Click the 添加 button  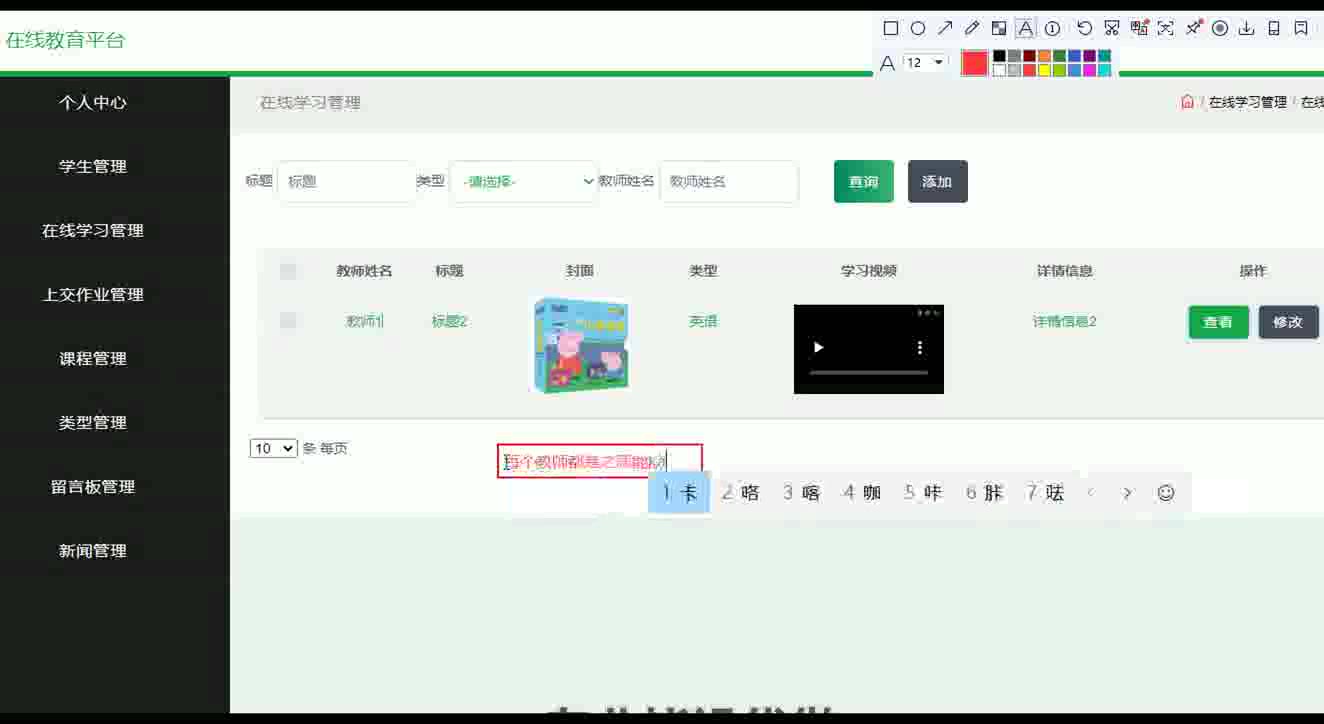click(x=937, y=181)
